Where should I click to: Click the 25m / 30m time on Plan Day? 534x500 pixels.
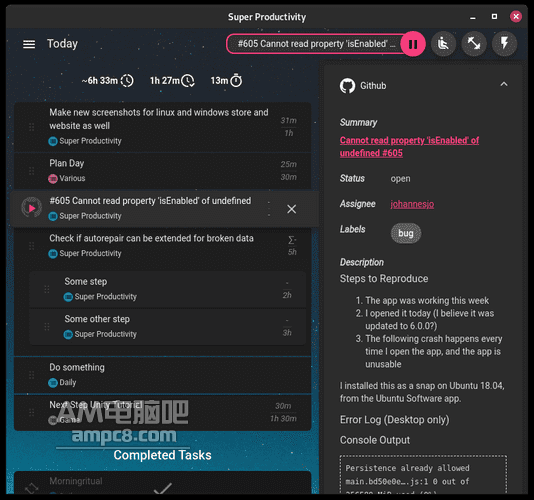tap(288, 171)
